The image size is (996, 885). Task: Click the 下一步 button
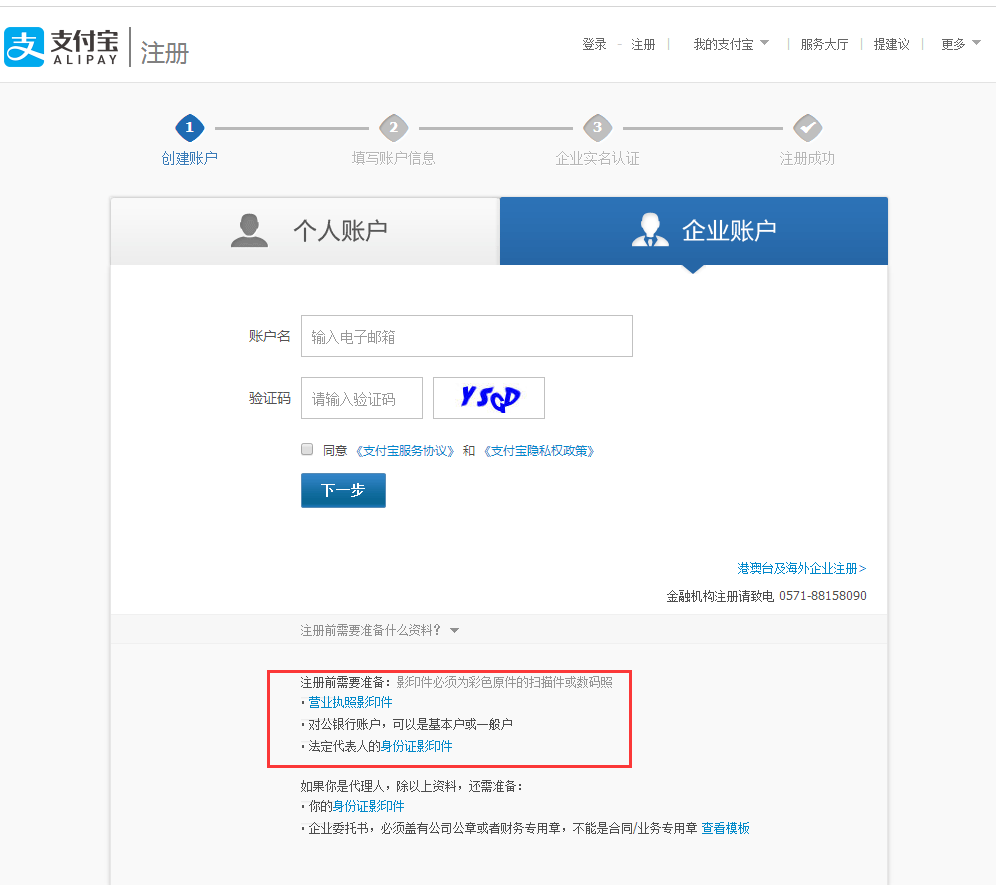(343, 490)
